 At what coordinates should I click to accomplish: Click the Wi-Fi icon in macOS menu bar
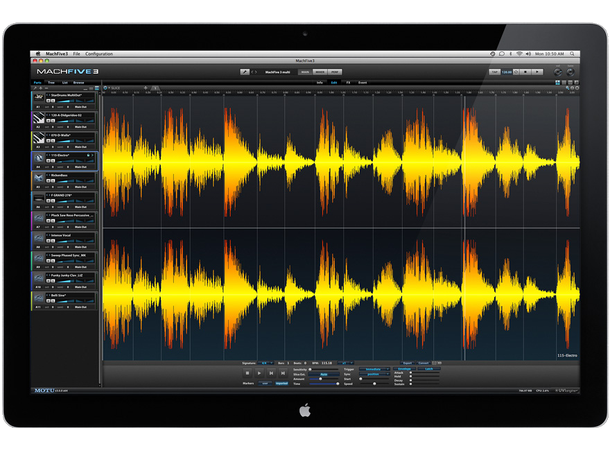click(519, 54)
